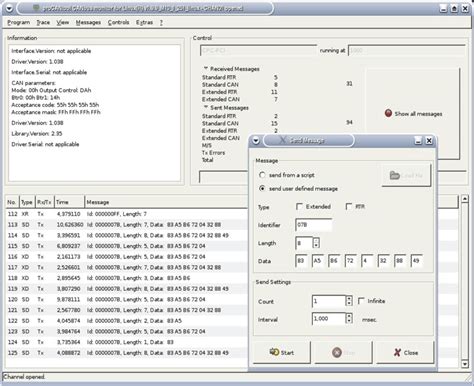Click the data byte field containing 4

tap(367, 261)
